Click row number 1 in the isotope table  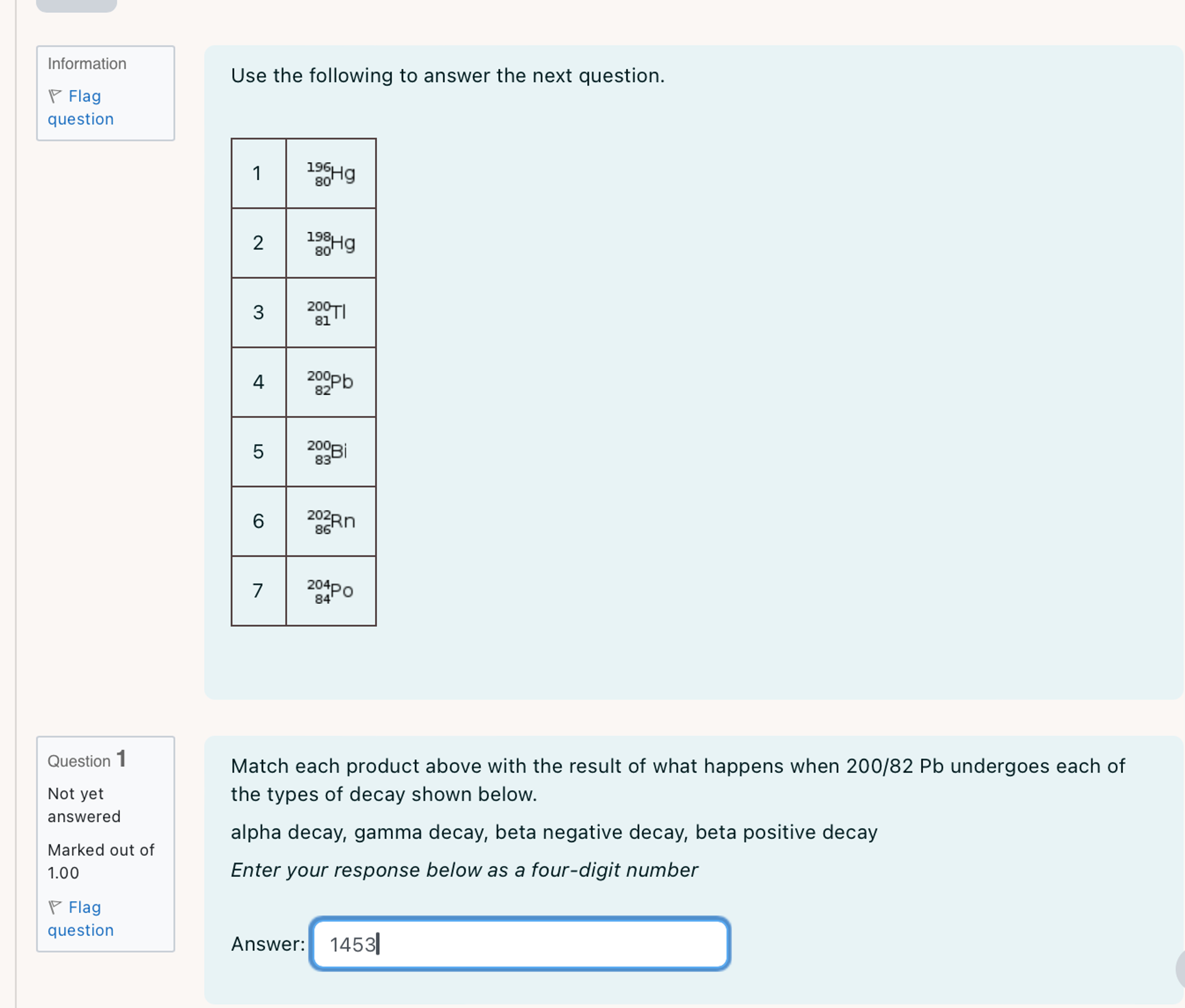[258, 173]
